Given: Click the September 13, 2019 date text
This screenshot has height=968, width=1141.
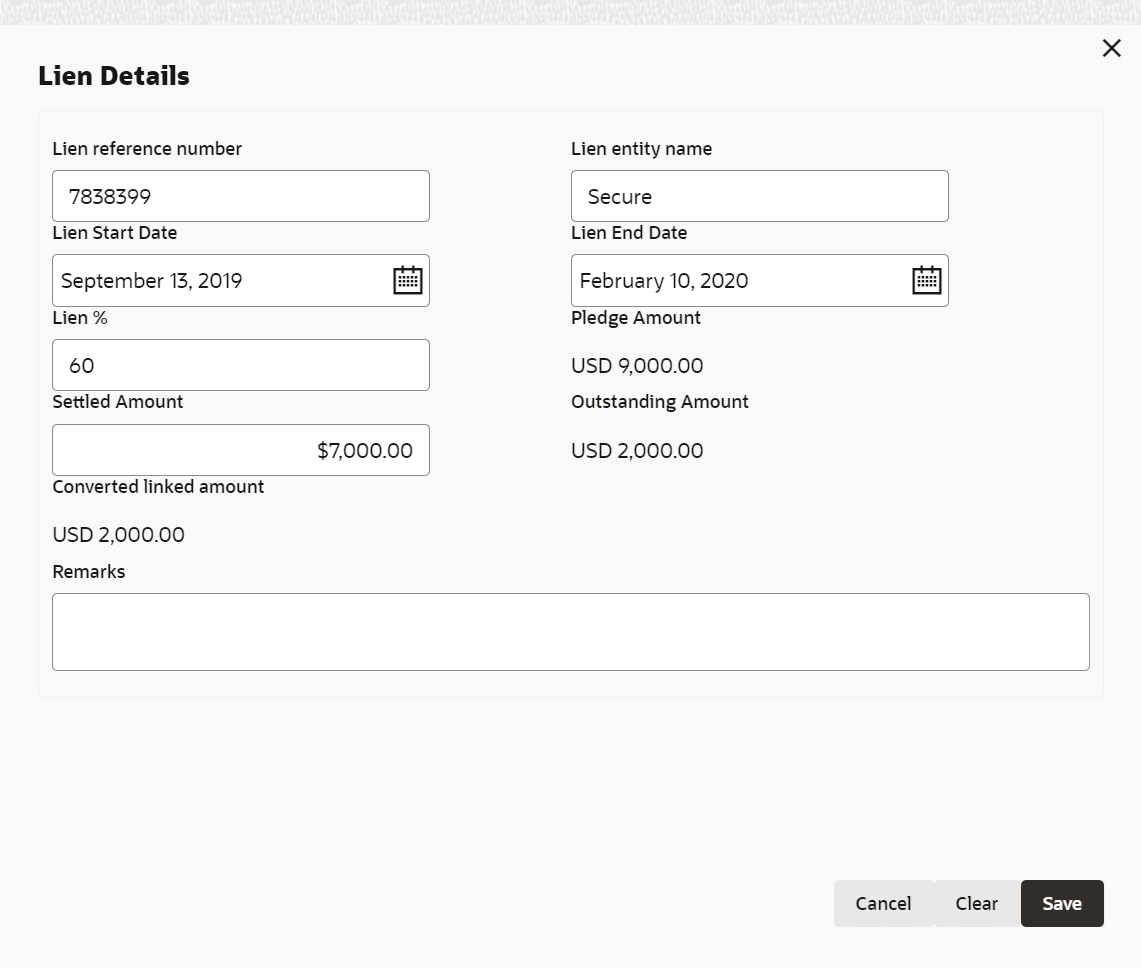Looking at the screenshot, I should pyautogui.click(x=152, y=281).
